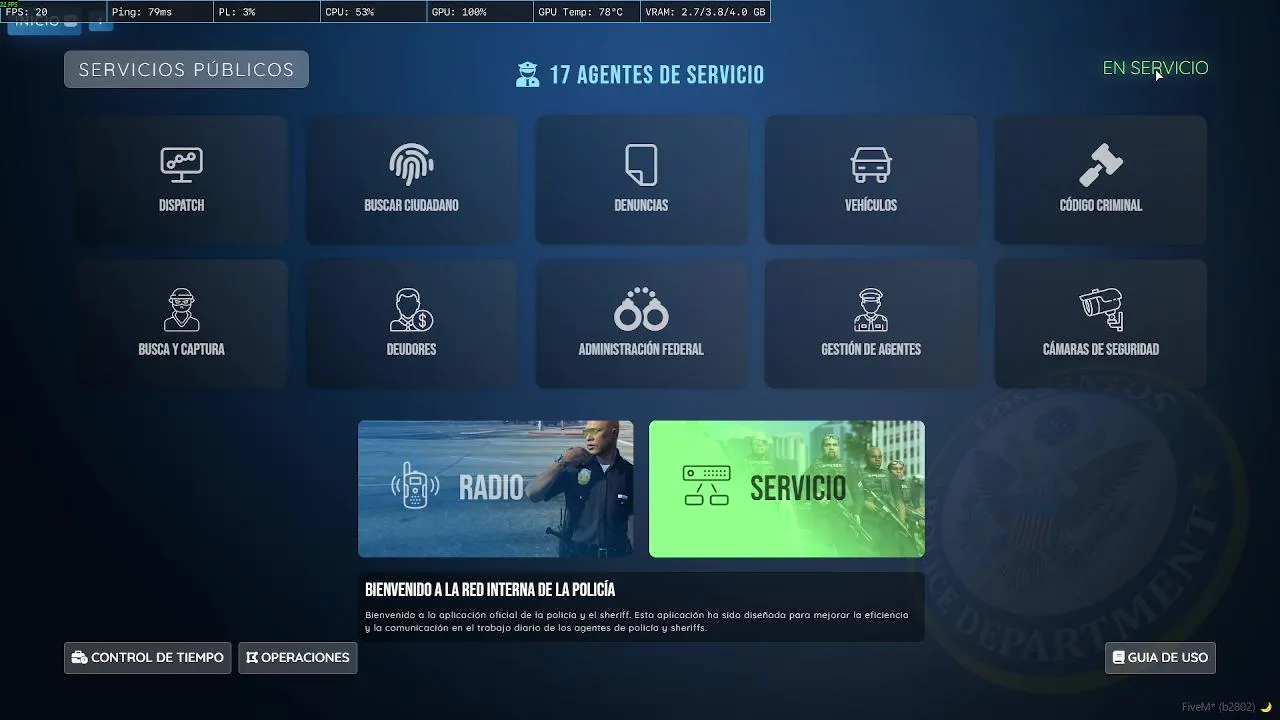Open Gestión de Agentes tile

click(871, 324)
